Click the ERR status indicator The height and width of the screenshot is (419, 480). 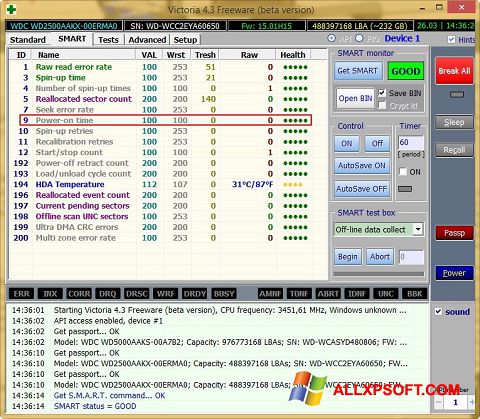(22, 294)
